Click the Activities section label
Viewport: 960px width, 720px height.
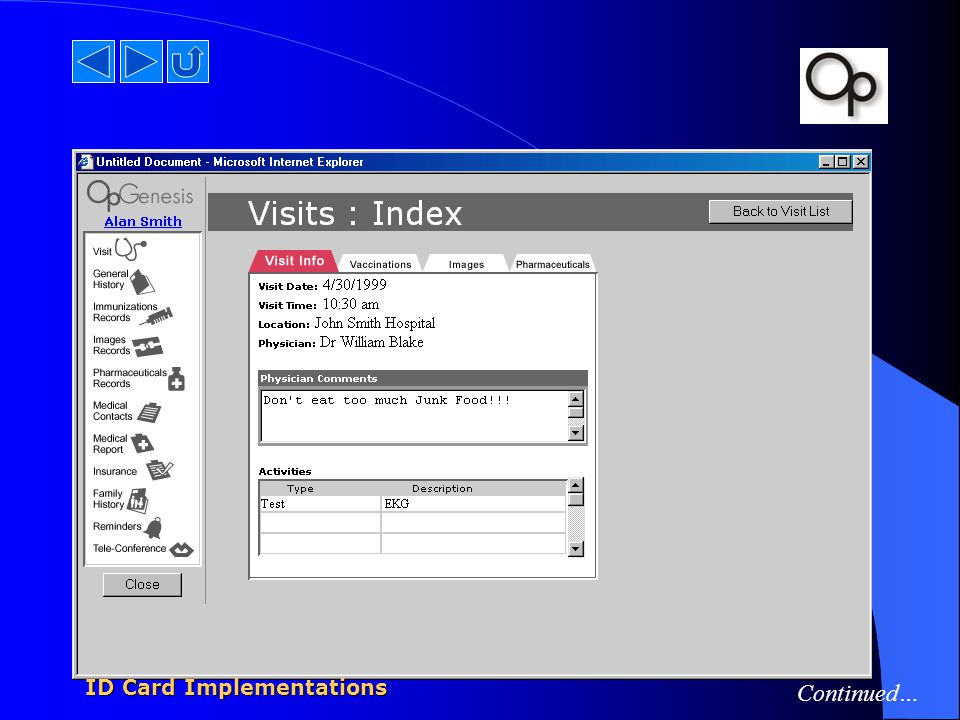(285, 471)
